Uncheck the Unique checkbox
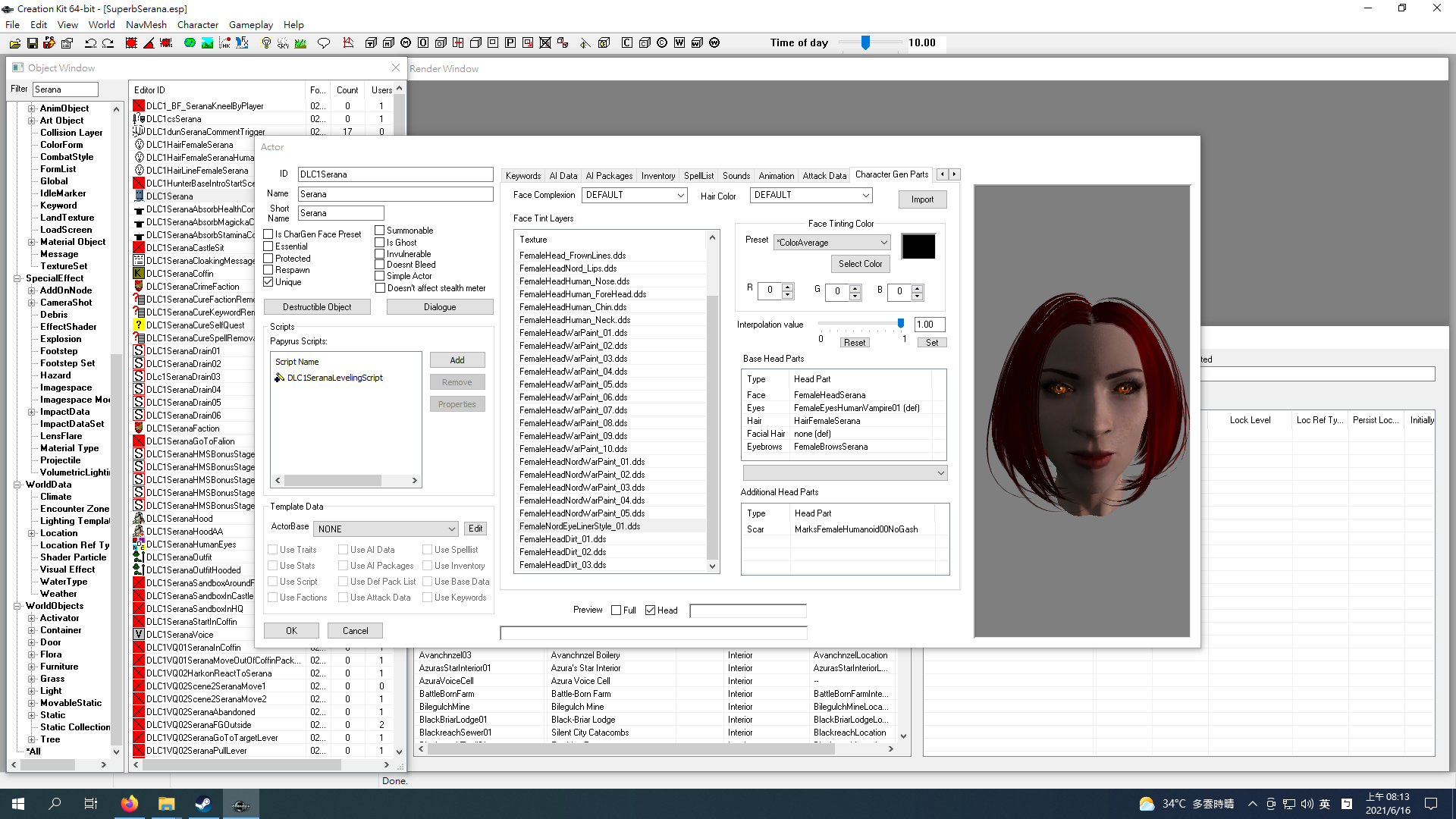This screenshot has height=819, width=1456. pos(268,282)
